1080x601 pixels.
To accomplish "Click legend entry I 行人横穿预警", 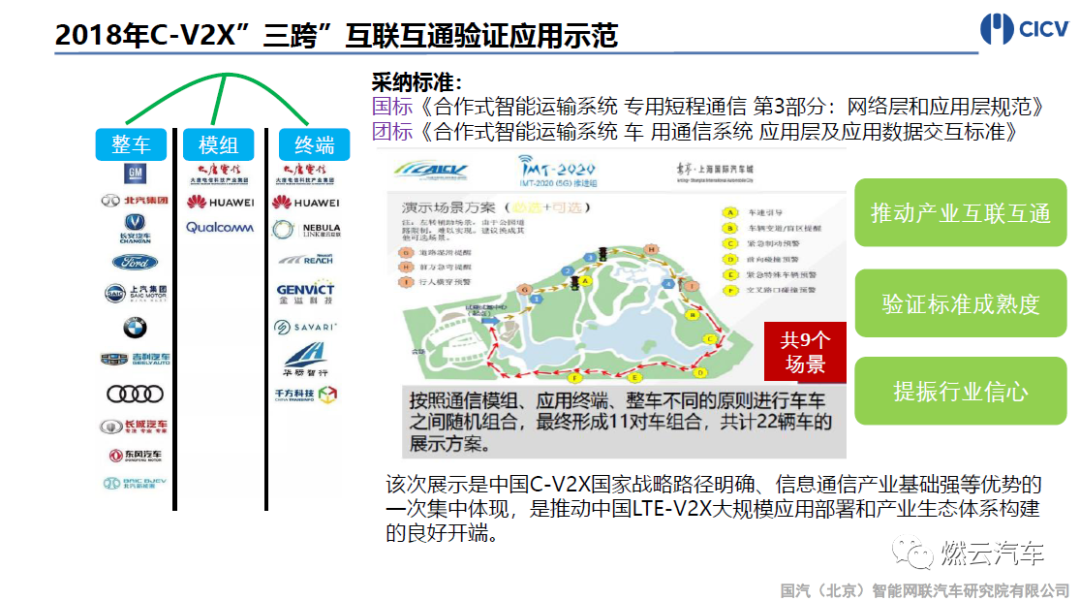I will [x=435, y=282].
